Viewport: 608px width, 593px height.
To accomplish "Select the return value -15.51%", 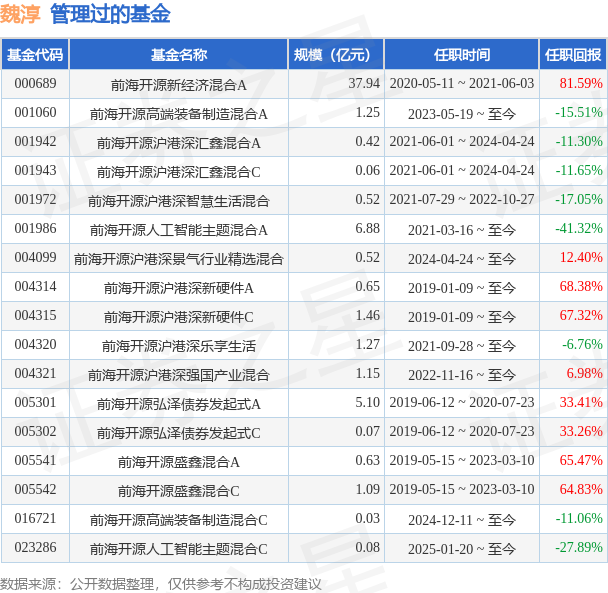I will (x=579, y=112).
